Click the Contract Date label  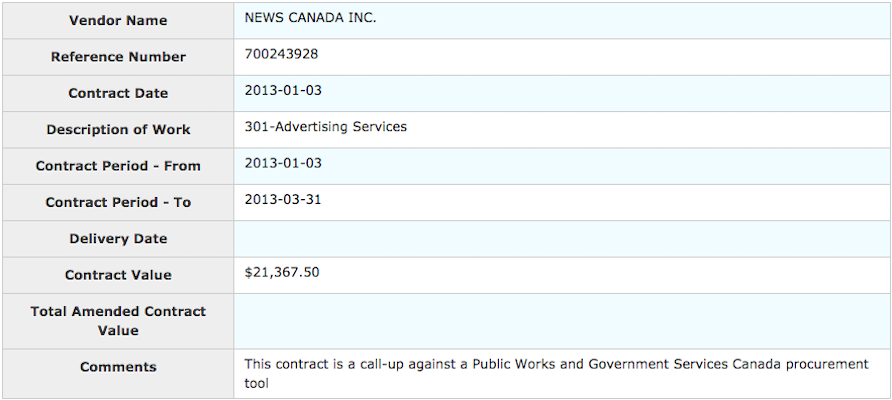tap(118, 93)
